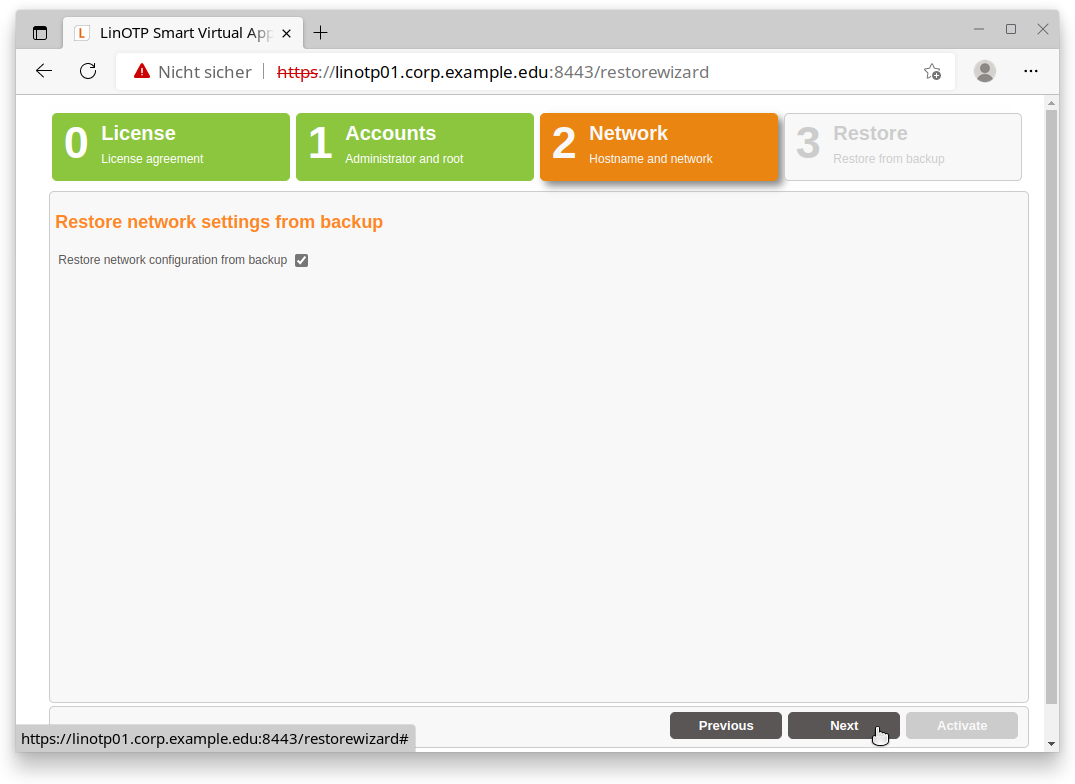The width and height of the screenshot is (1075, 784).
Task: Click the Previous button
Action: pos(726,726)
